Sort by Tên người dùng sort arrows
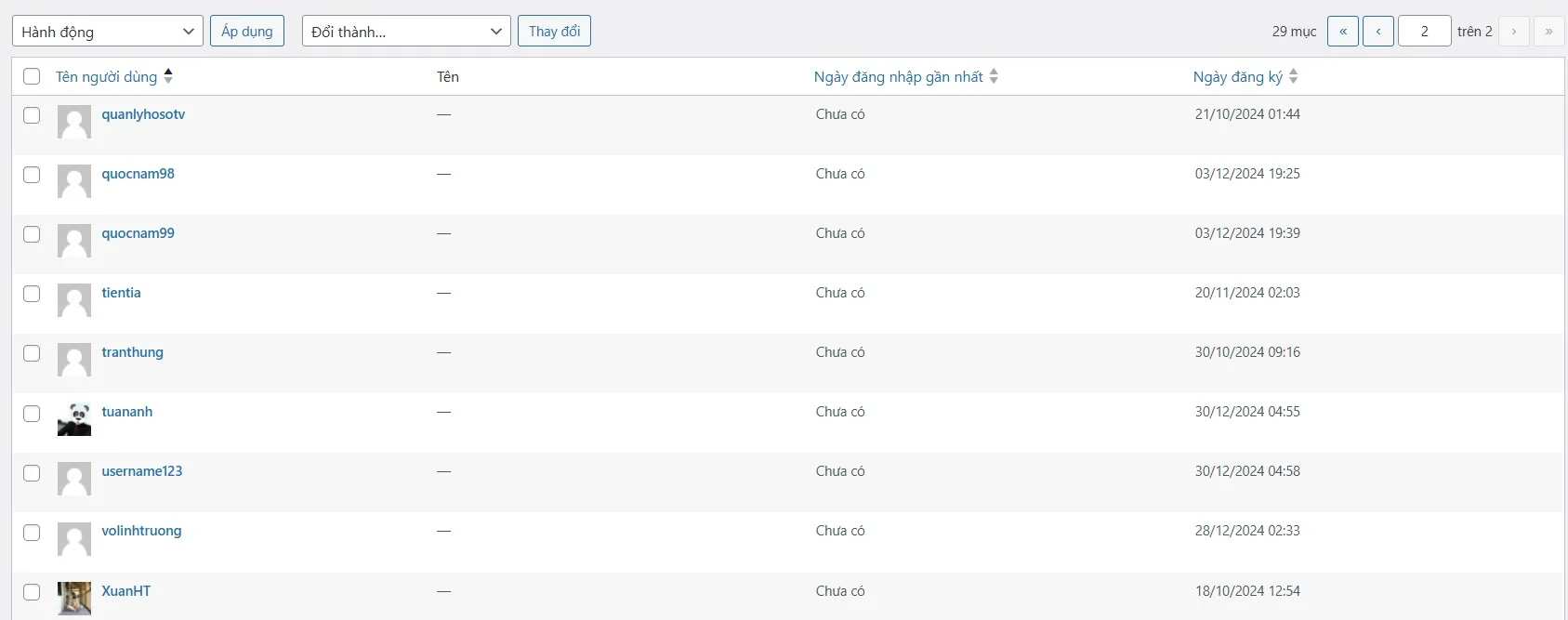This screenshot has height=620, width=1568. tap(168, 76)
